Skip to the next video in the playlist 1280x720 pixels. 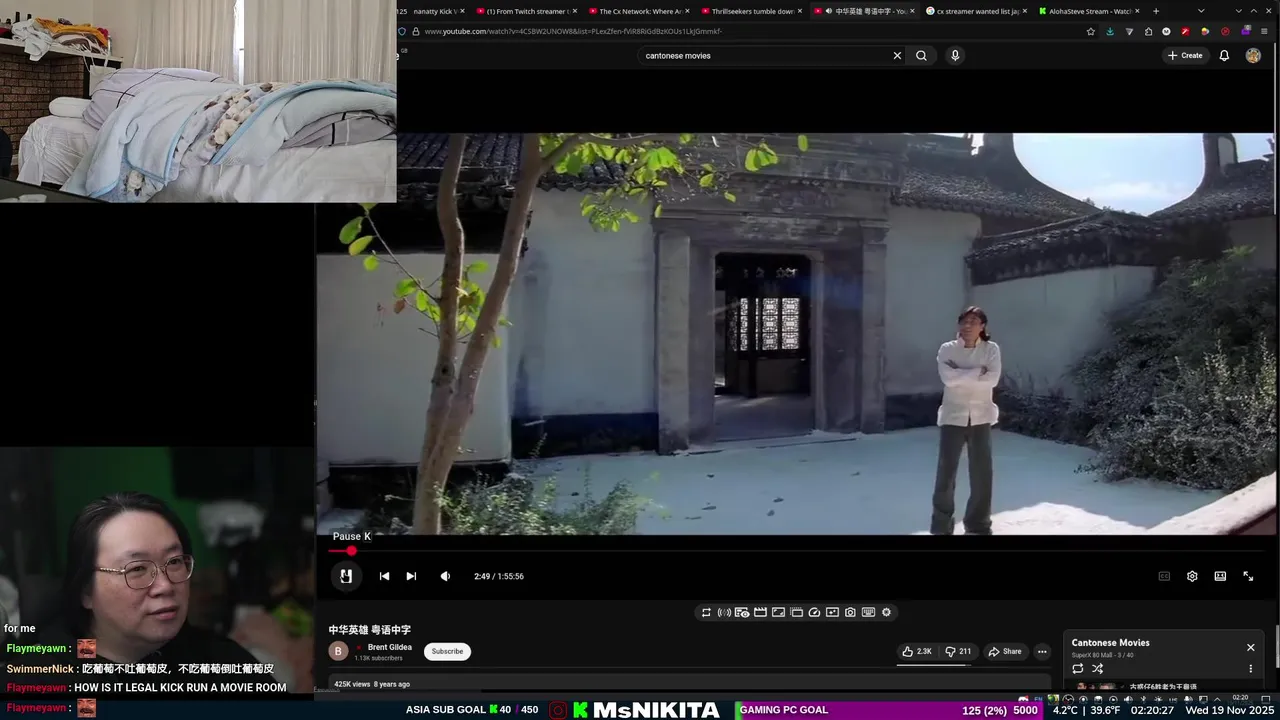coord(411,576)
